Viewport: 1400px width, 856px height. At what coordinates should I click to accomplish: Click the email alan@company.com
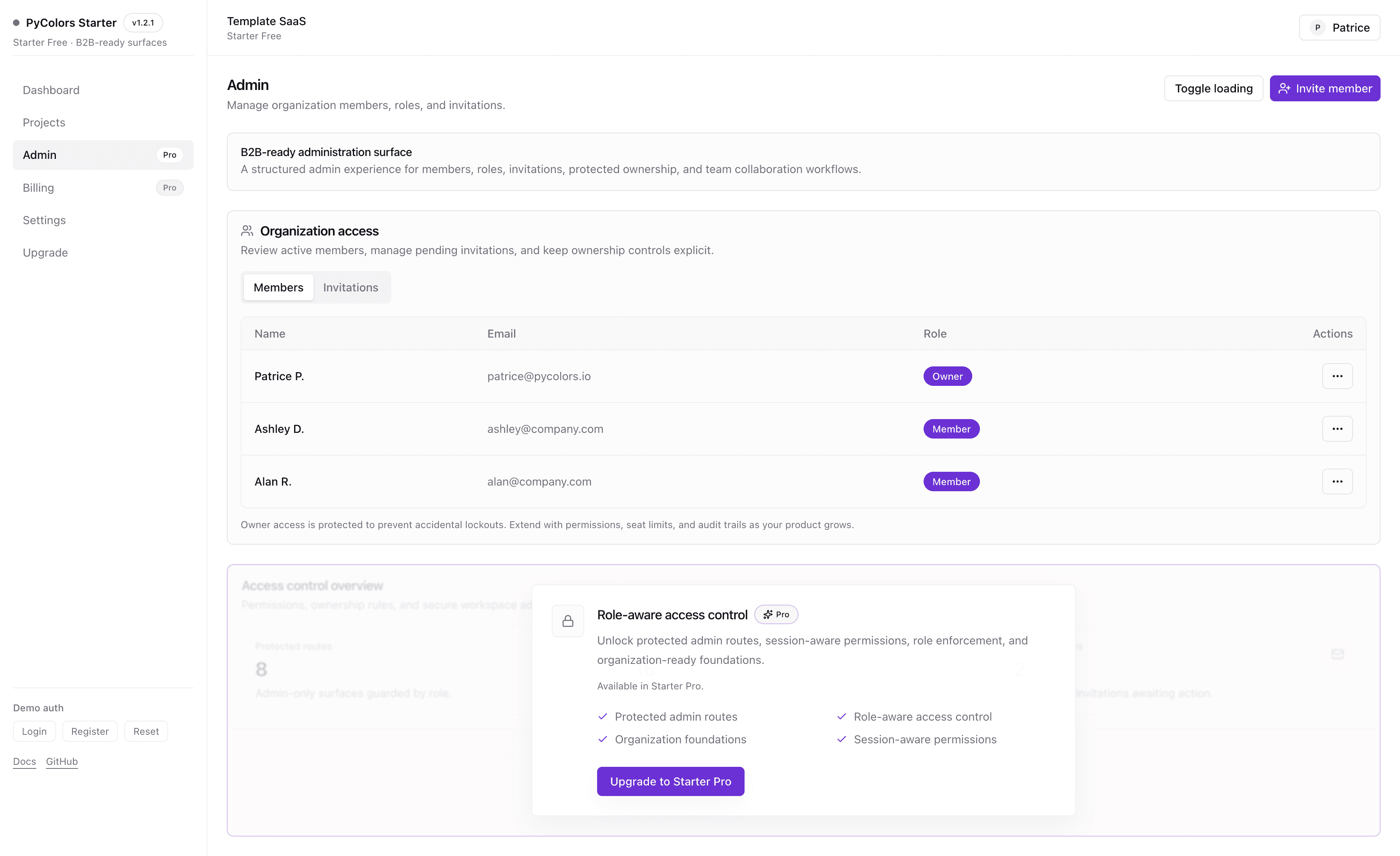click(x=539, y=481)
